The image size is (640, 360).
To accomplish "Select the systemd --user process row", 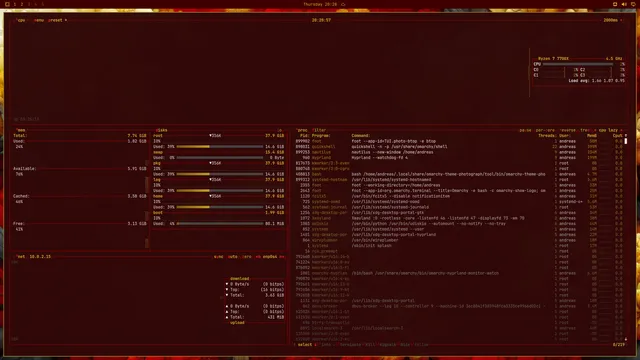I will coord(459,229).
